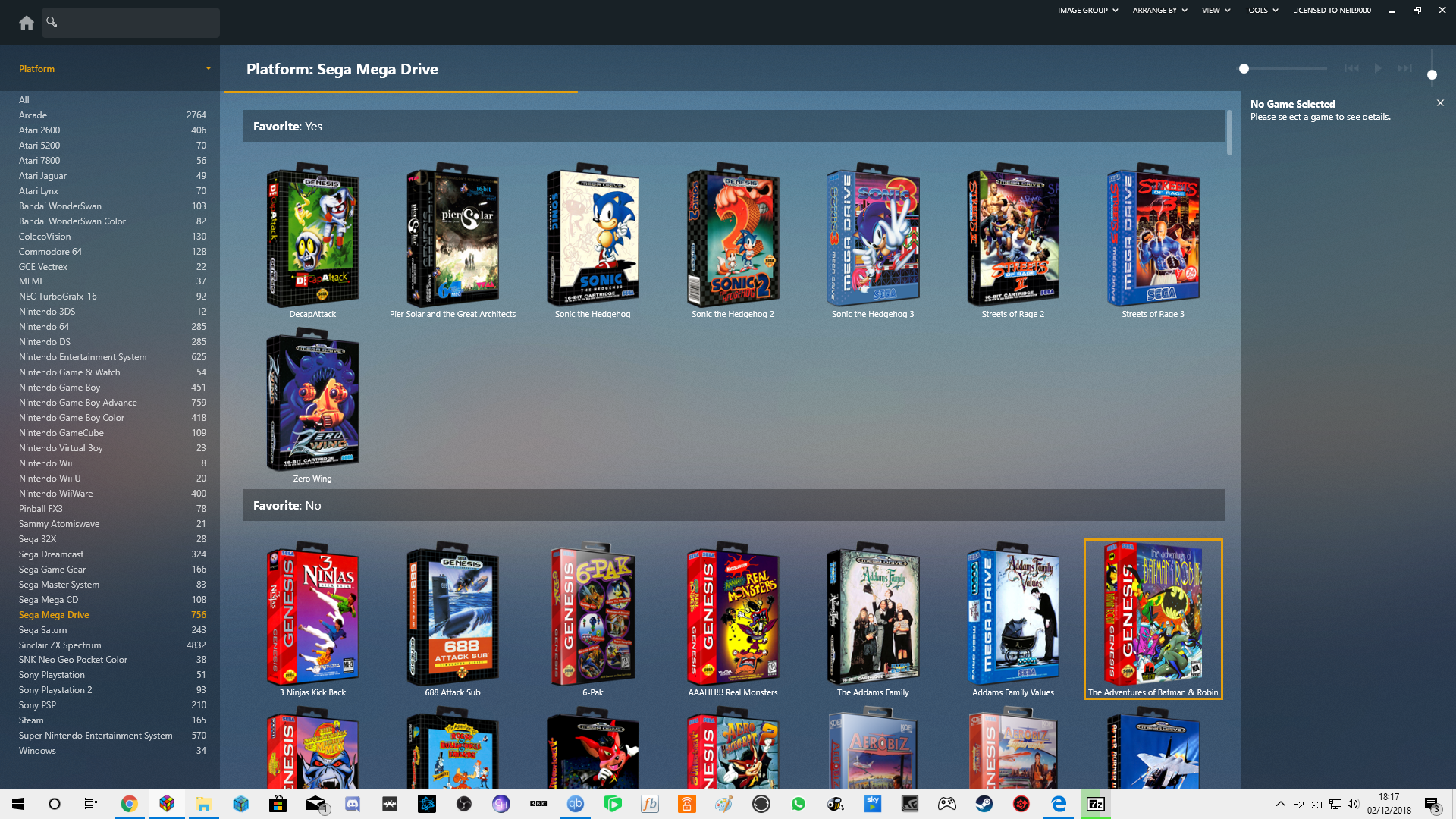The width and height of the screenshot is (1456, 819).
Task: Select Sinclair ZX Spectrum platform
Action: (112, 645)
